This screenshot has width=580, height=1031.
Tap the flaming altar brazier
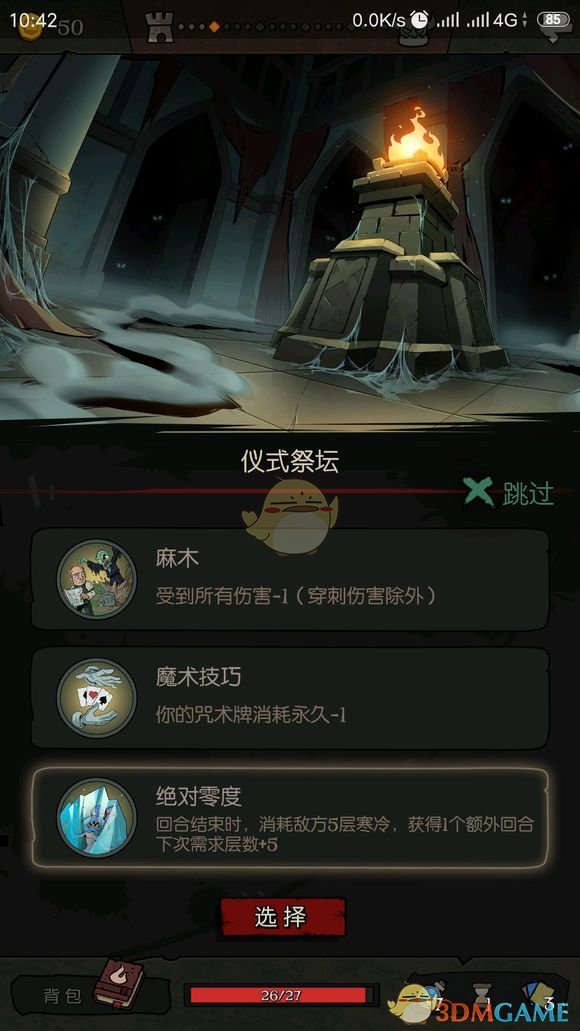416,141
